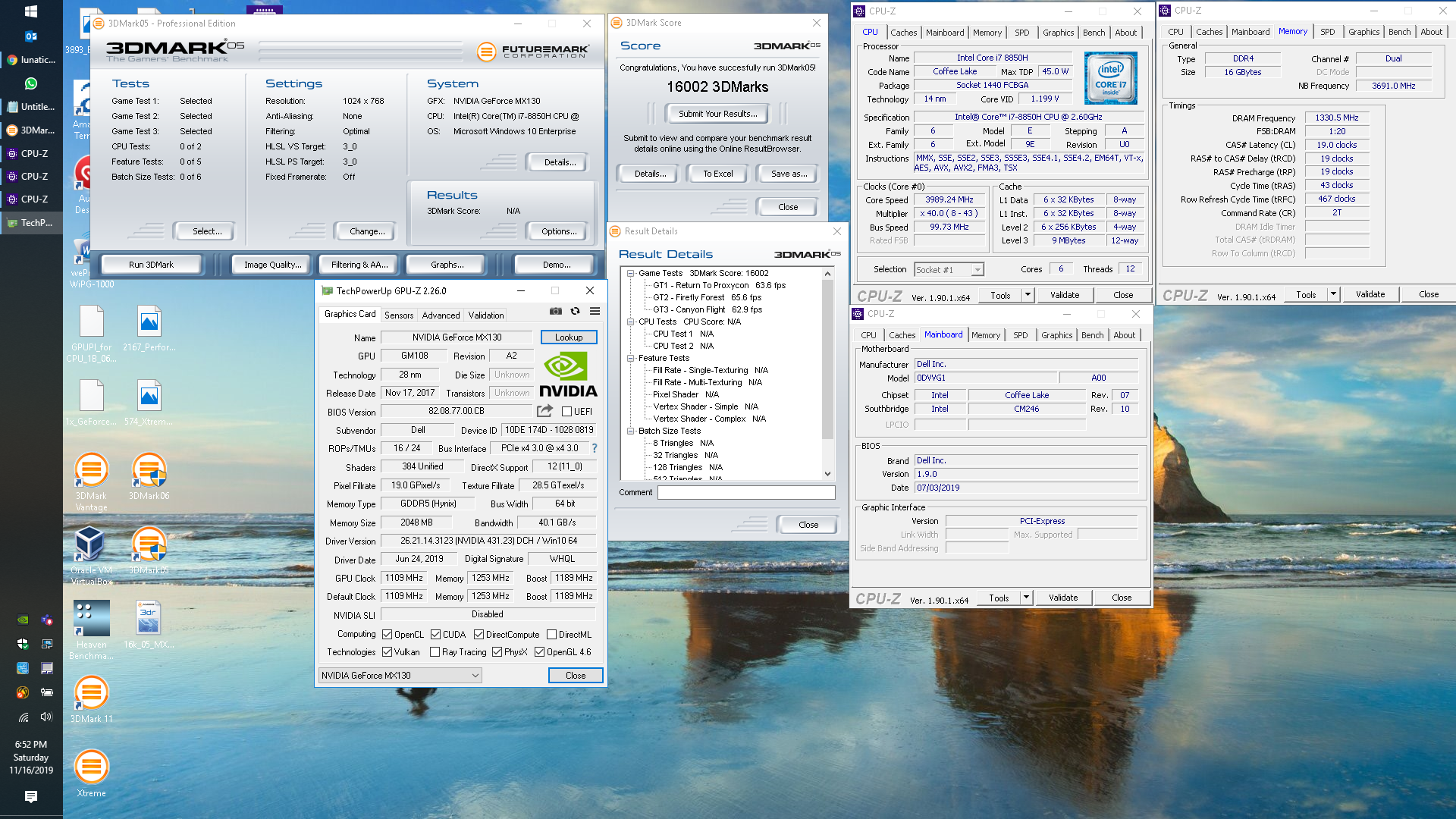
Task: Collapse the Game Tests tree node
Action: tap(630, 273)
